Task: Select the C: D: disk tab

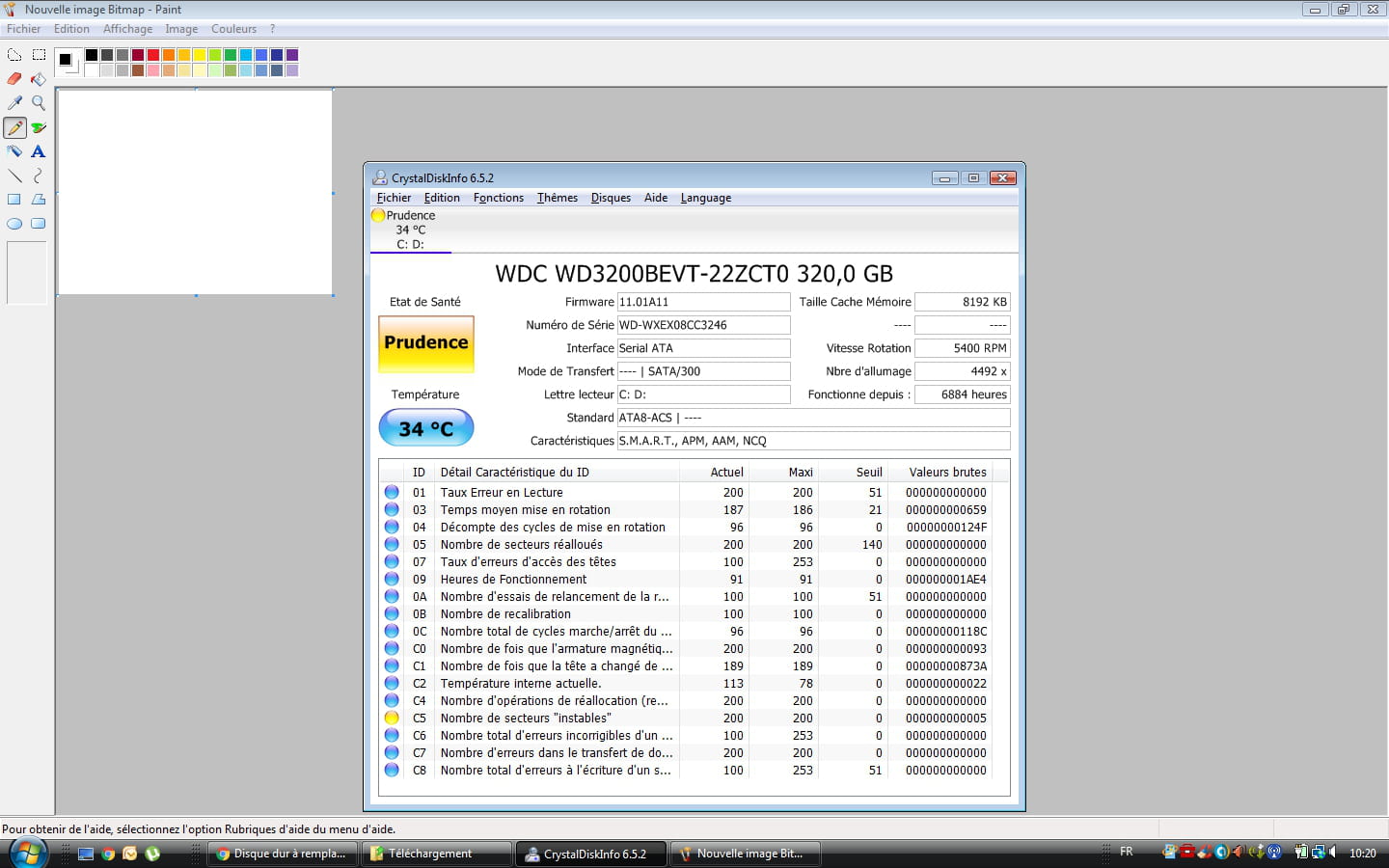Action: [x=410, y=231]
